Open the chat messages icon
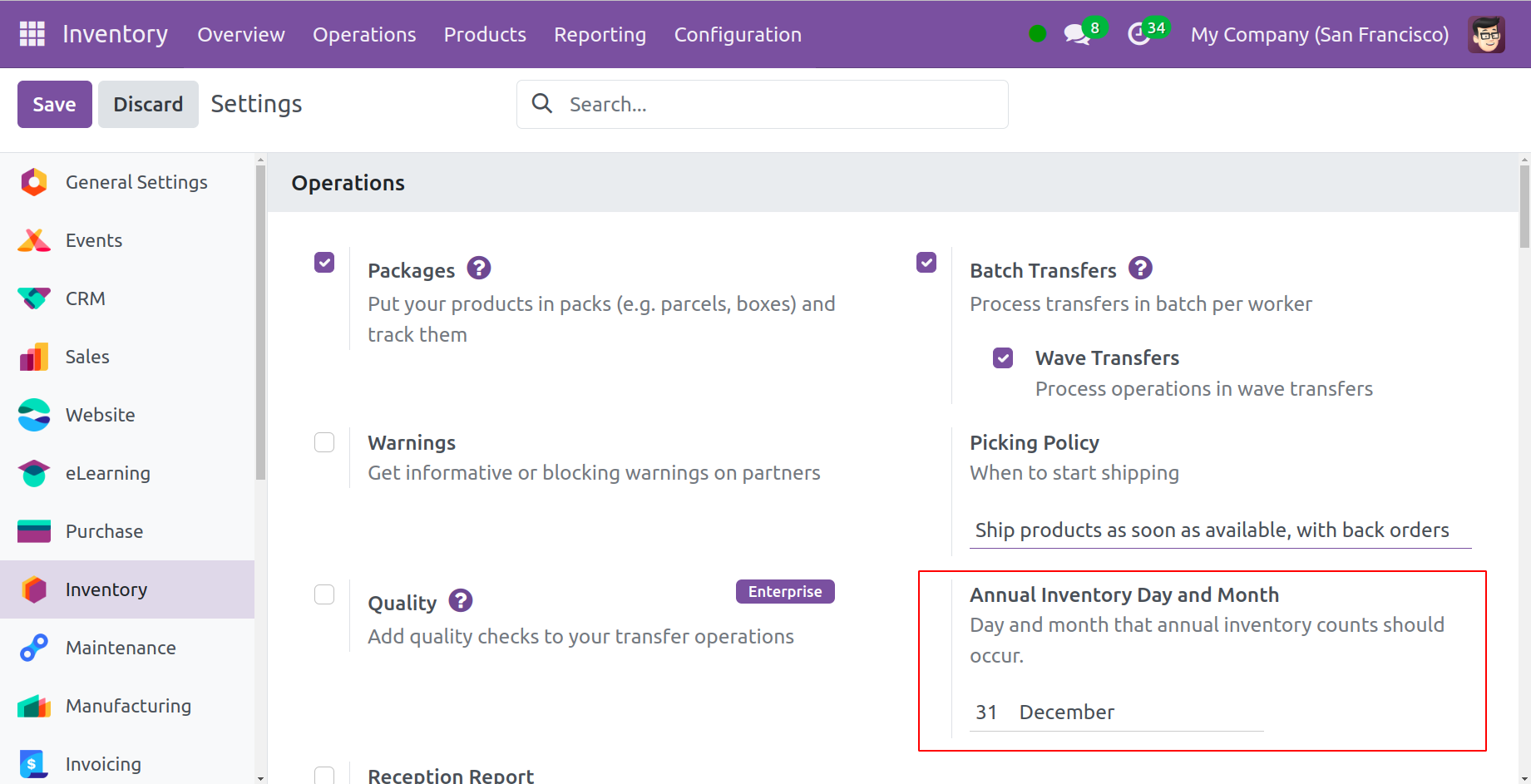The width and height of the screenshot is (1531, 784). coord(1076,34)
